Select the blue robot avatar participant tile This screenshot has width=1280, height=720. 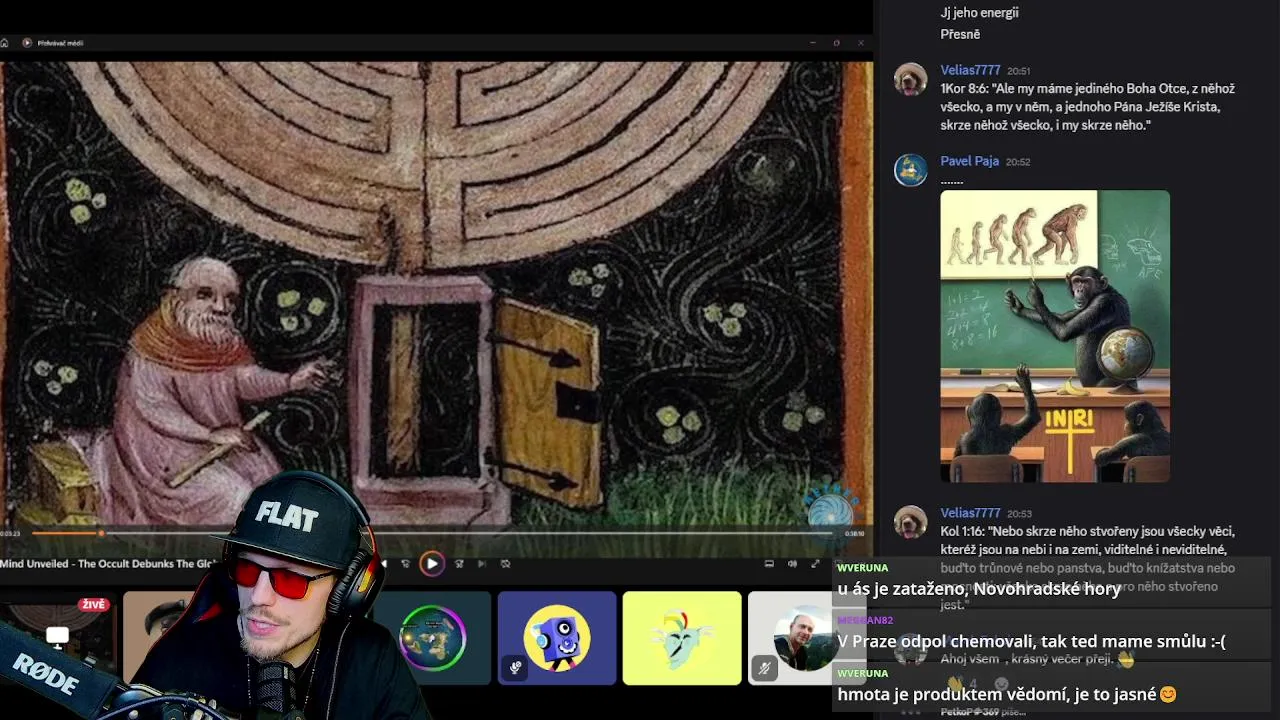point(557,638)
